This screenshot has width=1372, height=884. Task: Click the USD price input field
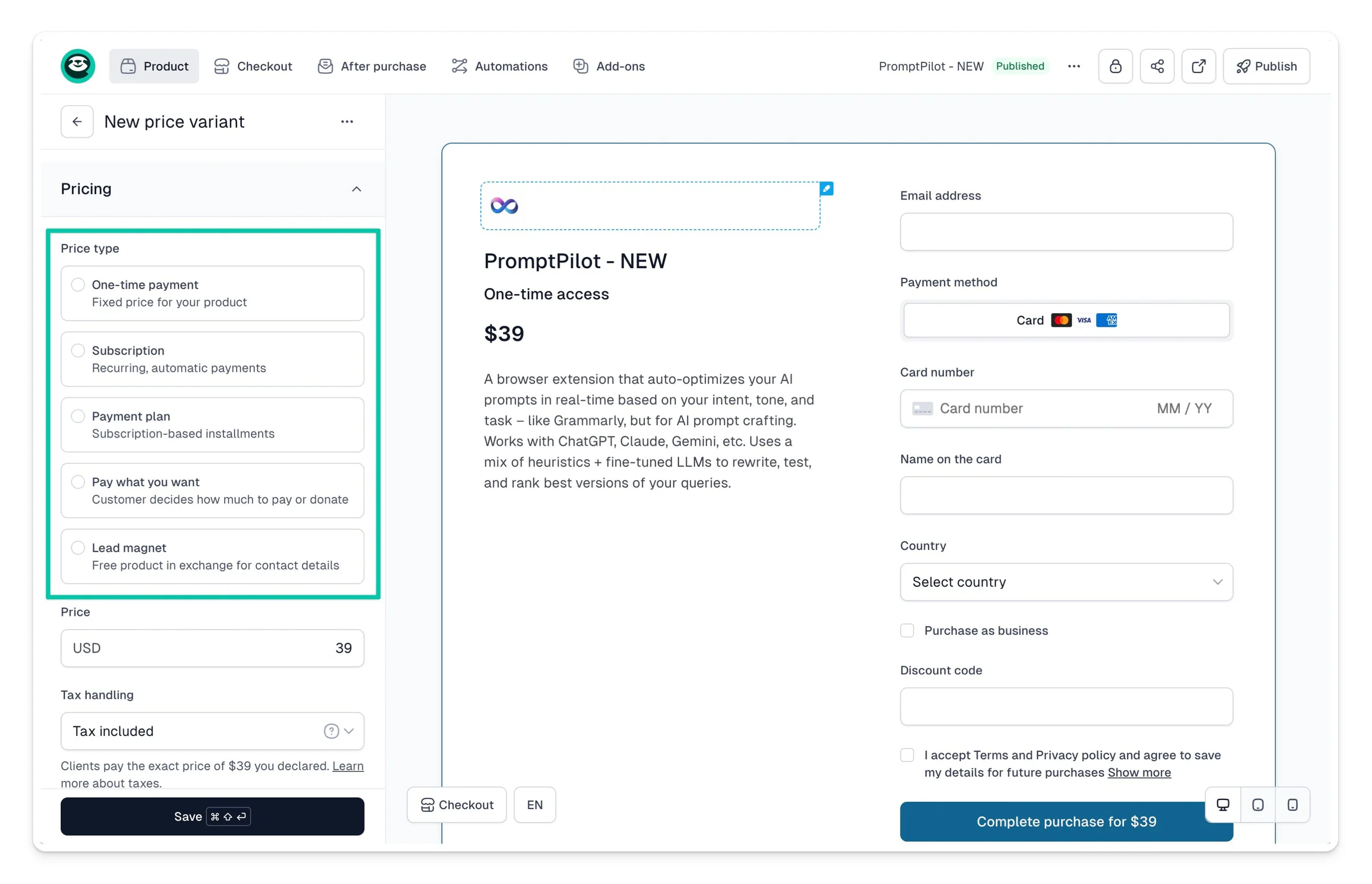pos(213,647)
